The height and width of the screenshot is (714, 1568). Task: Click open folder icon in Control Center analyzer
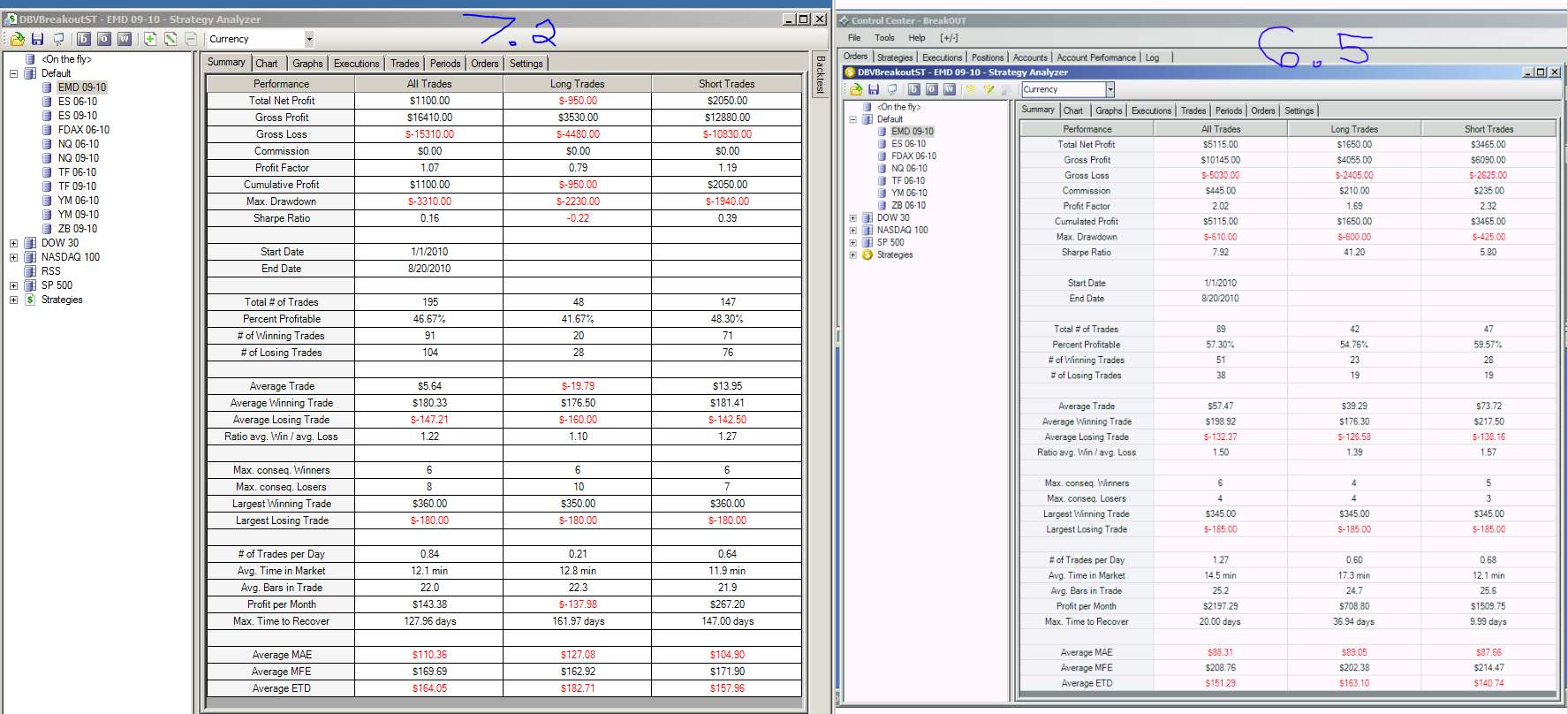856,89
